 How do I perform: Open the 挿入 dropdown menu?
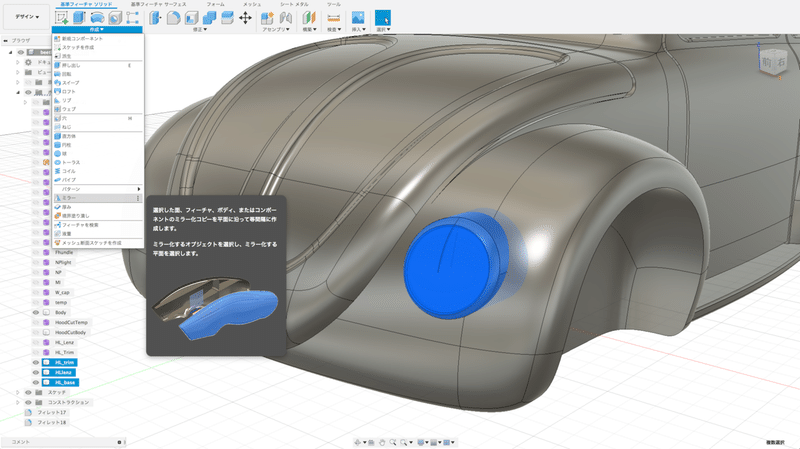click(359, 30)
